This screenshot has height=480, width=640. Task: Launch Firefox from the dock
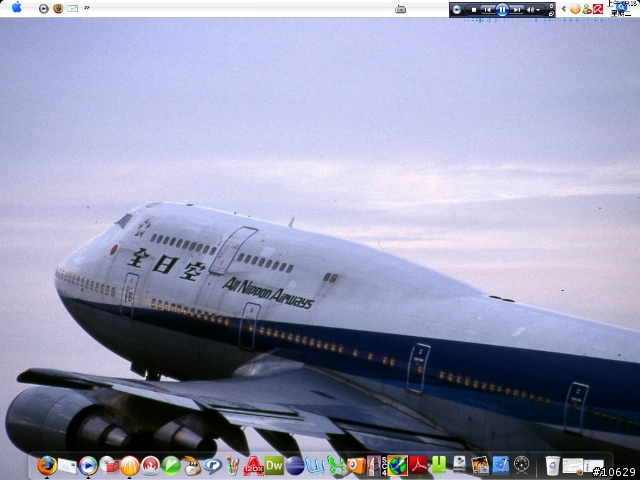coord(47,465)
